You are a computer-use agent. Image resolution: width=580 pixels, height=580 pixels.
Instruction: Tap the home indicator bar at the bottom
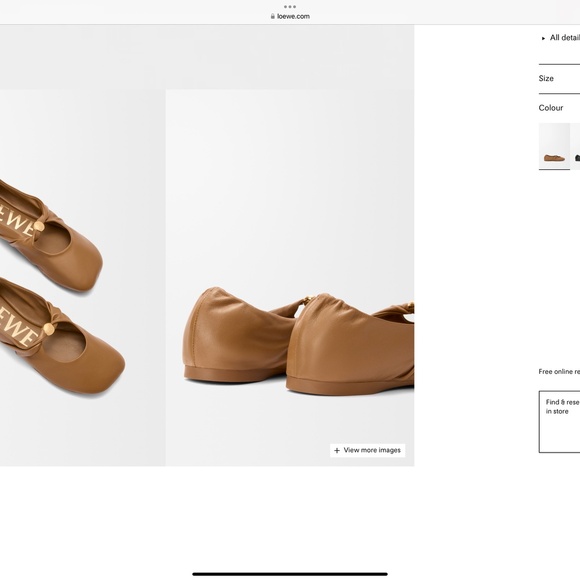290,574
